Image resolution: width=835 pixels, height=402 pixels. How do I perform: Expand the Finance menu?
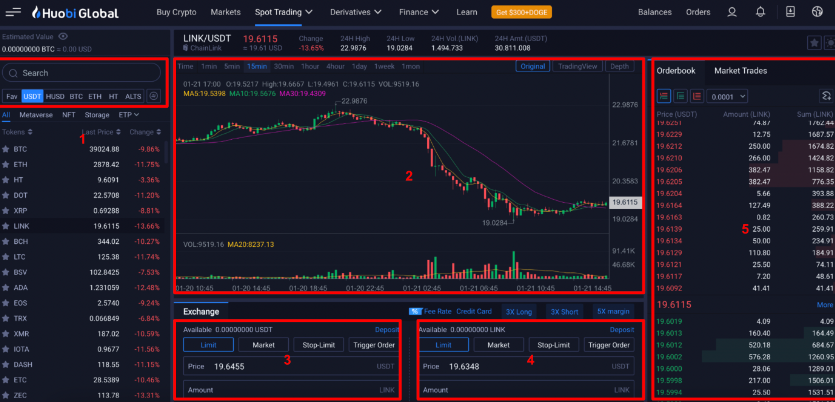pyautogui.click(x=419, y=12)
